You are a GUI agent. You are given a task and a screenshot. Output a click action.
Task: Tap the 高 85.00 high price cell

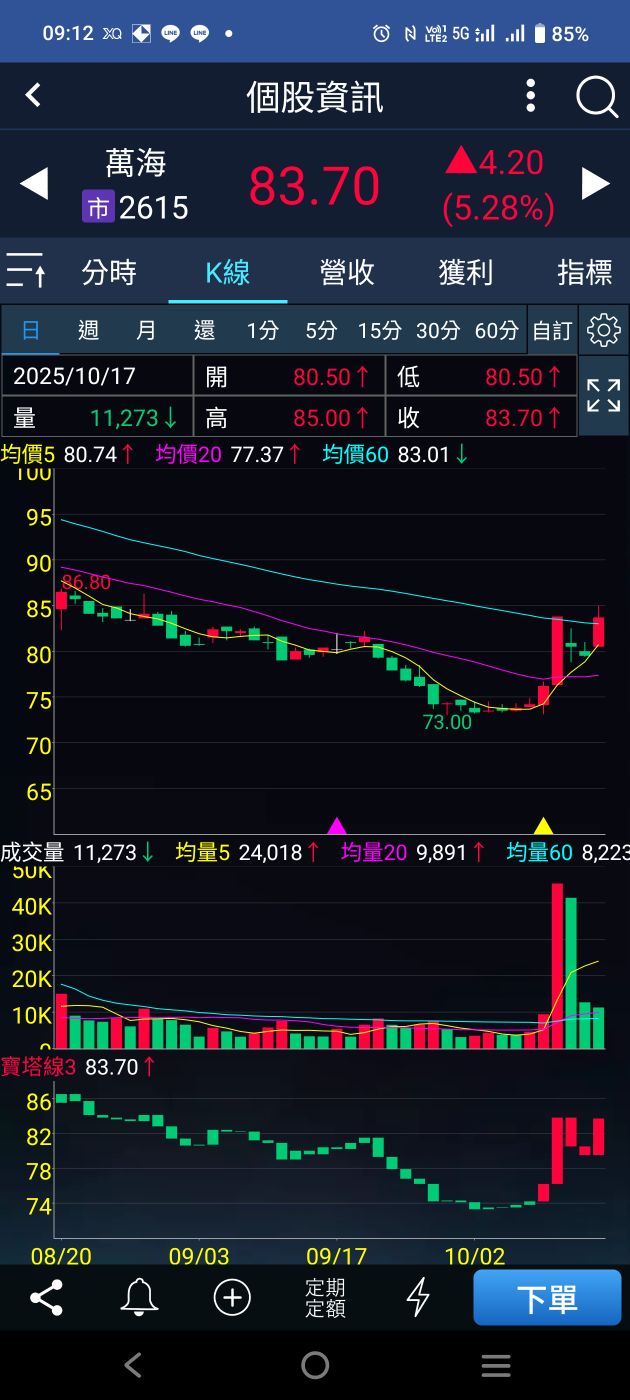[x=288, y=417]
